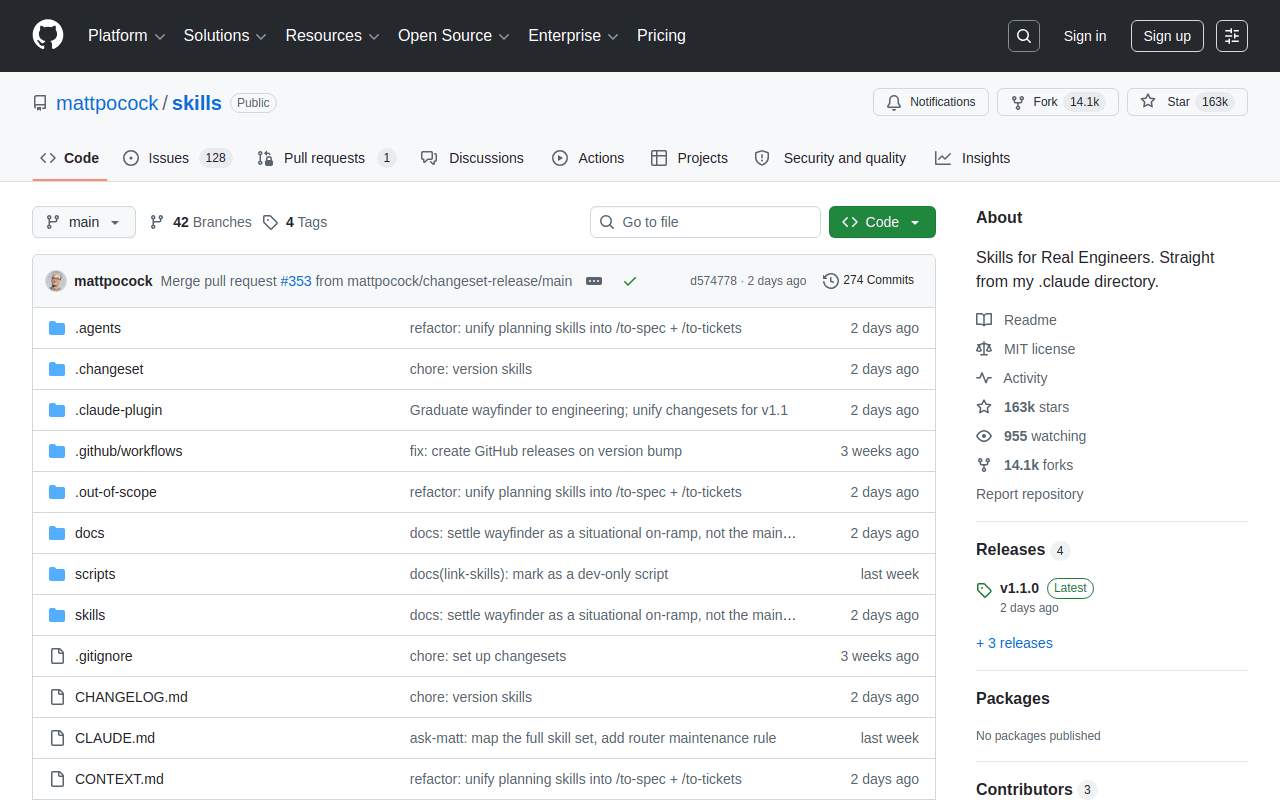
Task: Open the appearance settings icon button
Action: tap(1232, 36)
